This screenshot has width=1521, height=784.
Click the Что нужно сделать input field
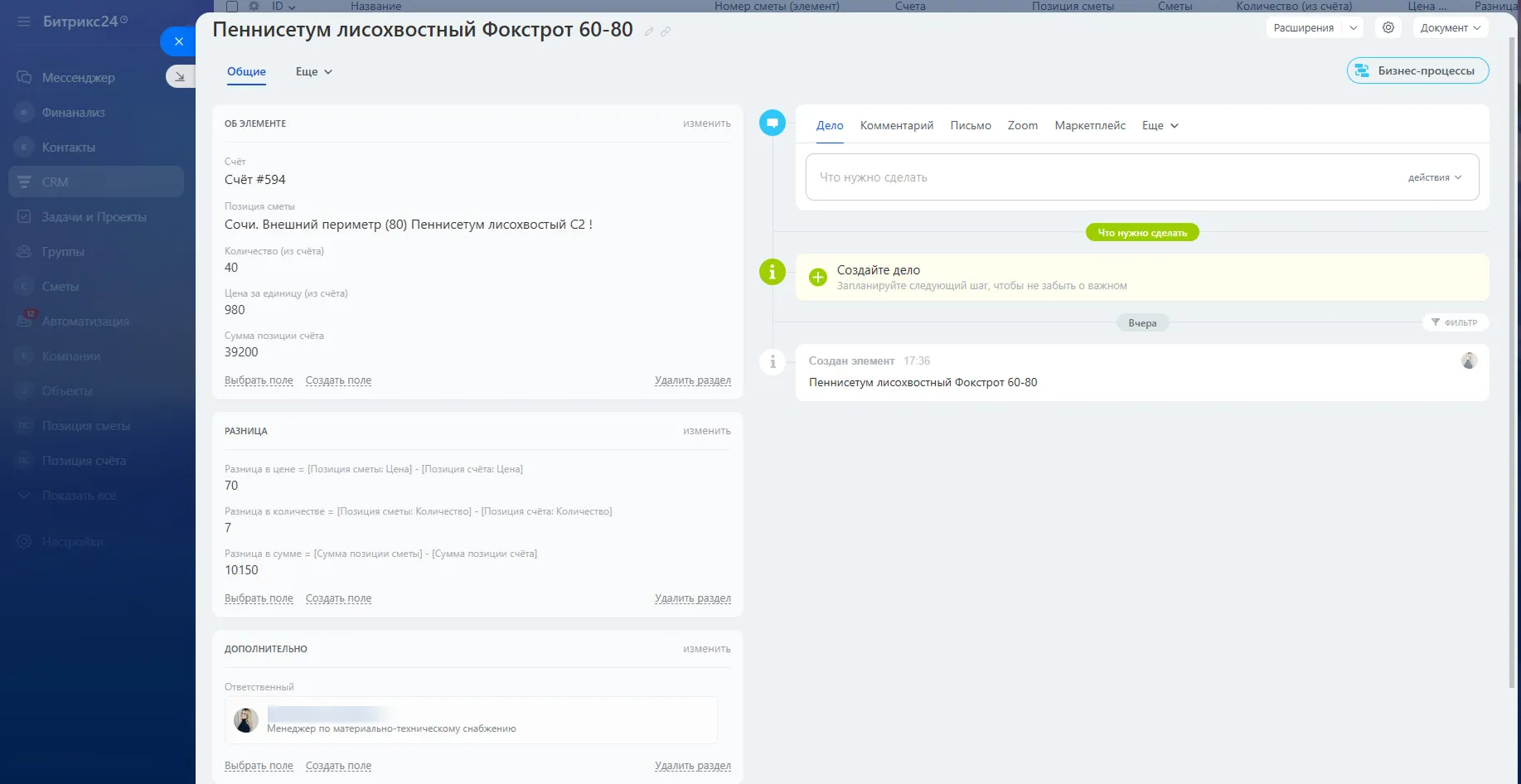1102,177
